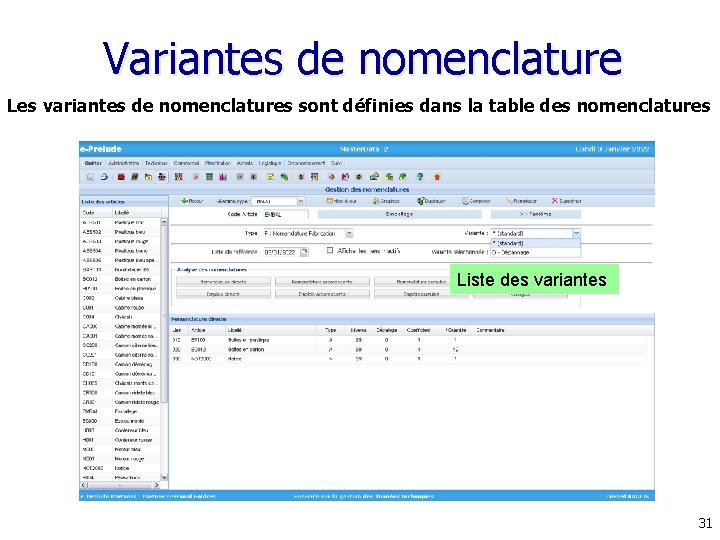The image size is (720, 540).
Task: Select Châssis in article list
Action: tap(120, 317)
